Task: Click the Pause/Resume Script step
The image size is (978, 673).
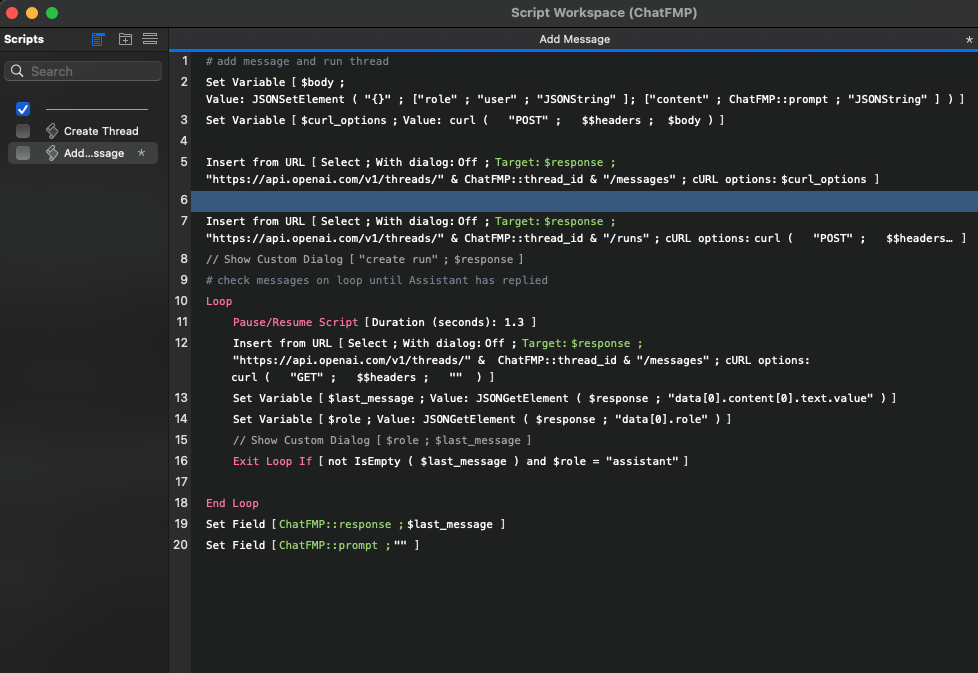Action: coord(296,321)
